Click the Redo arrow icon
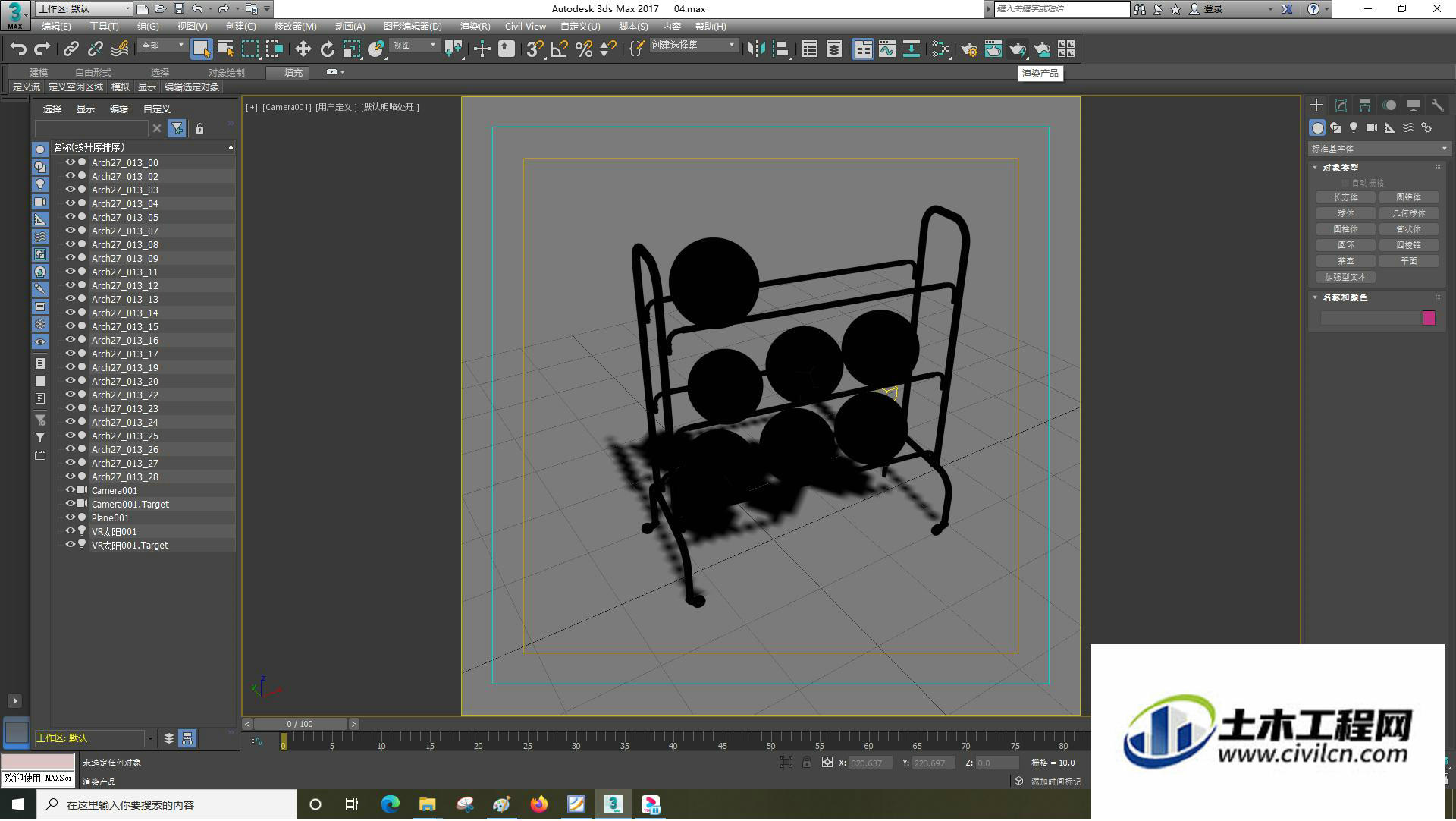 pos(42,49)
